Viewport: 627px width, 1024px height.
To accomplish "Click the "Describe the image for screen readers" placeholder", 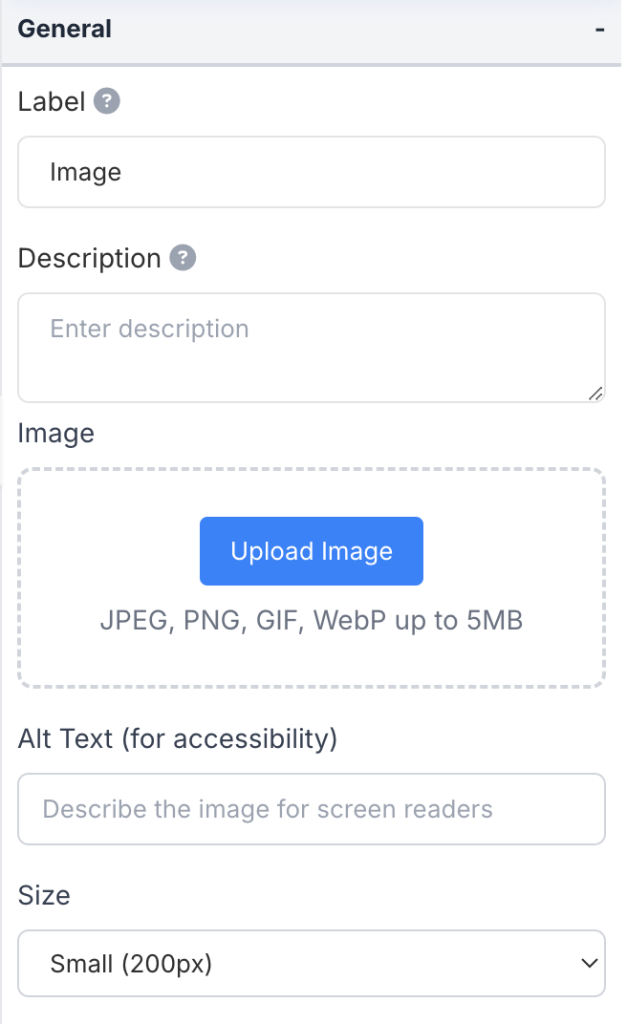I will coord(267,808).
